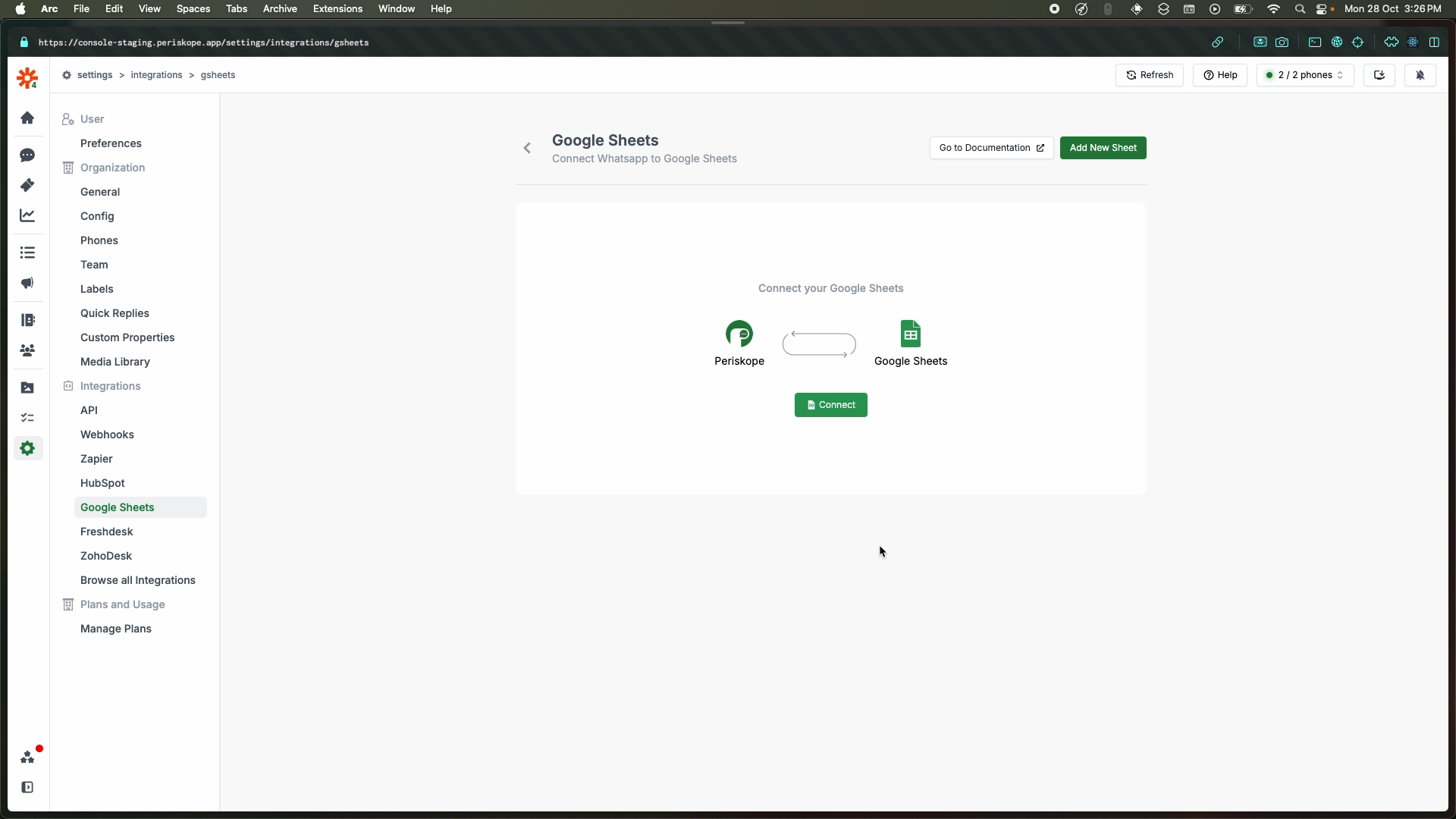This screenshot has height=819, width=1456.
Task: Open Go to Documentation link
Action: [x=992, y=148]
